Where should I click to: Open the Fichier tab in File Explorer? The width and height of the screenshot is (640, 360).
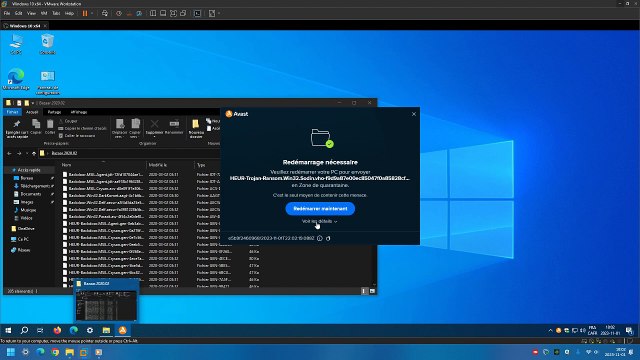pos(13,112)
